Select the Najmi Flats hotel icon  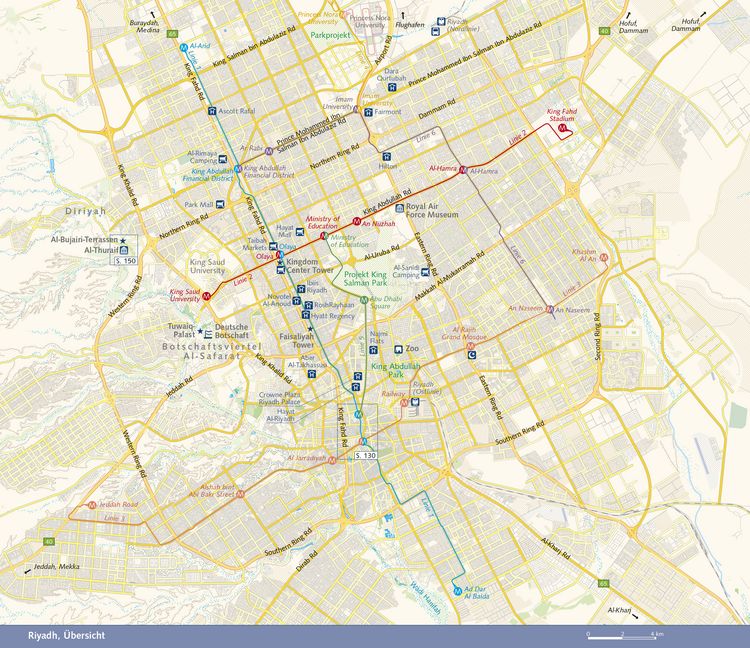[374, 350]
